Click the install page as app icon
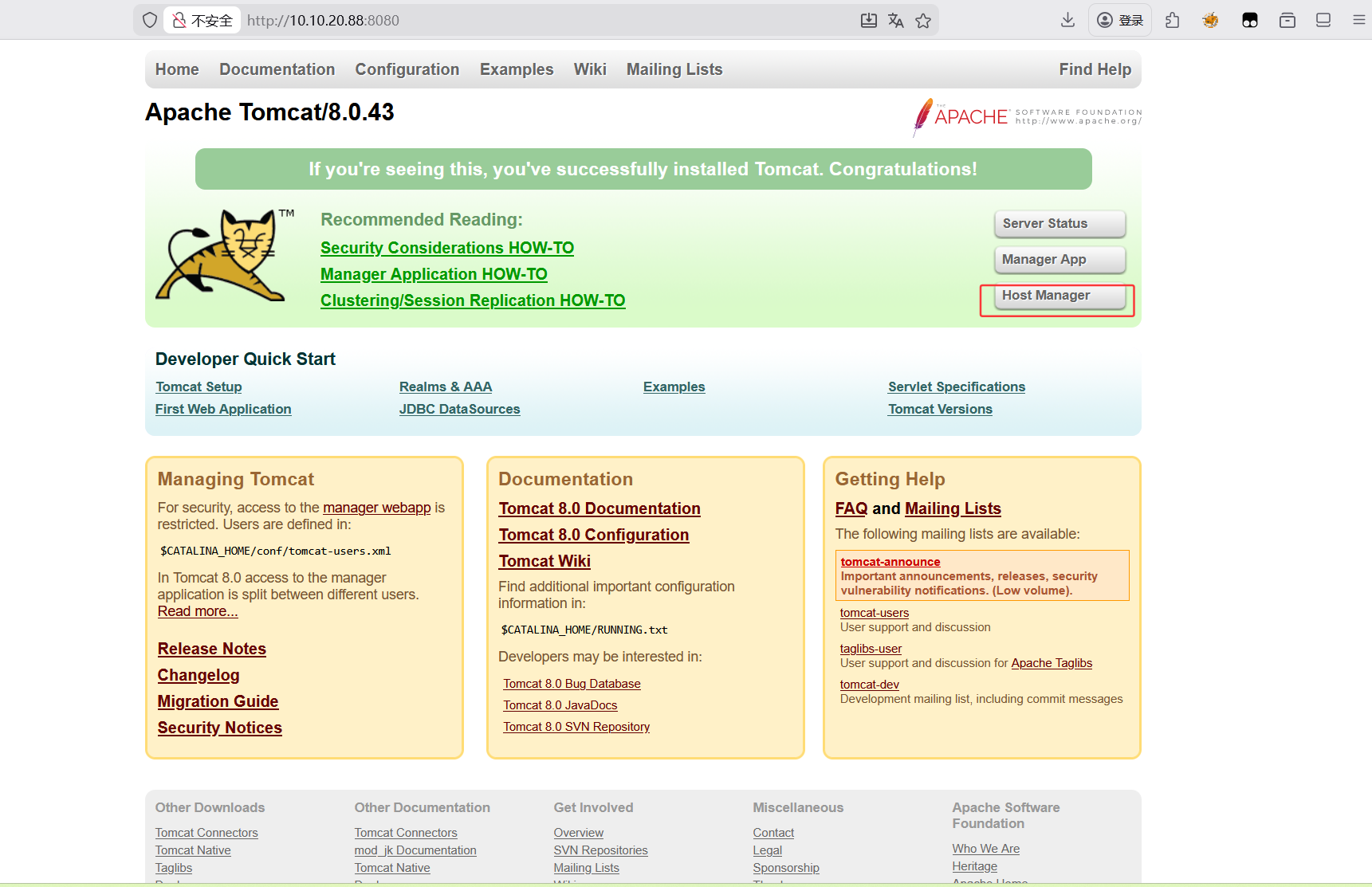 pos(869,21)
